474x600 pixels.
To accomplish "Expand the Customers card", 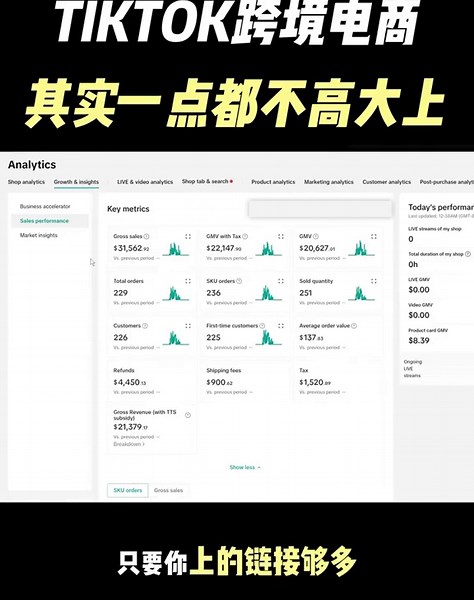I will click(x=188, y=326).
